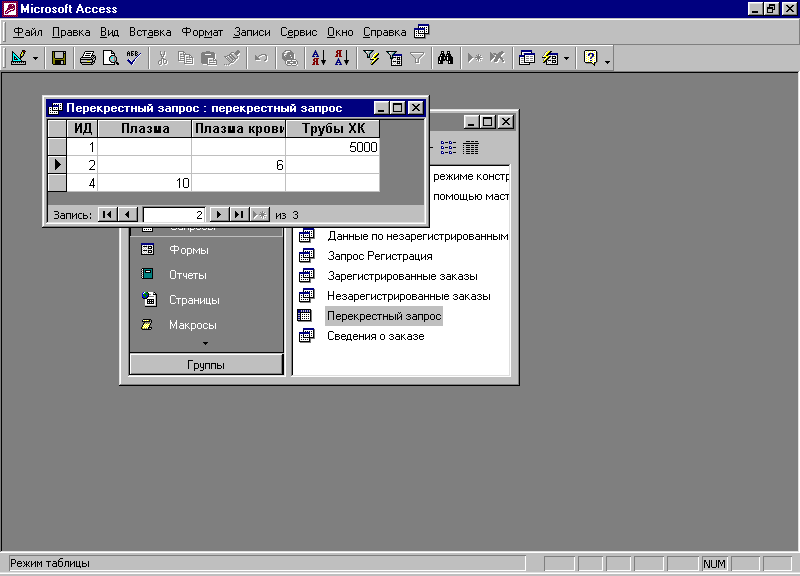Screen dimensions: 800x576
Task: Open the Сервис menu
Action: [298, 32]
